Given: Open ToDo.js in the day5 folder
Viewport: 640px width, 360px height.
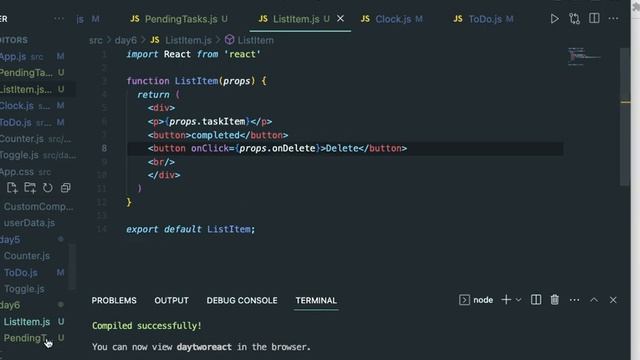Looking at the screenshot, I should point(21,273).
